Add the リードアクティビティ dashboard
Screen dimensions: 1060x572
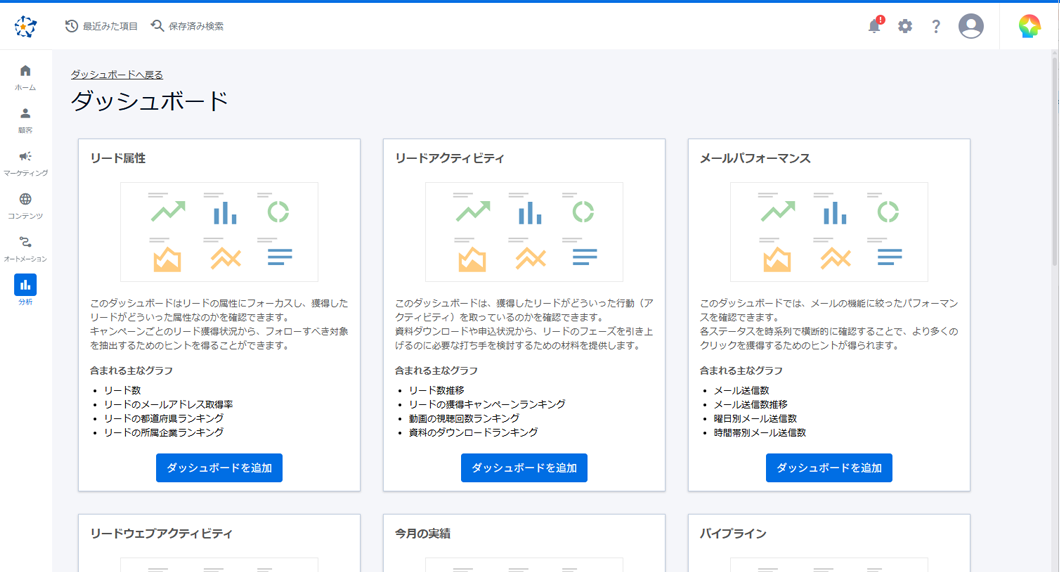524,468
